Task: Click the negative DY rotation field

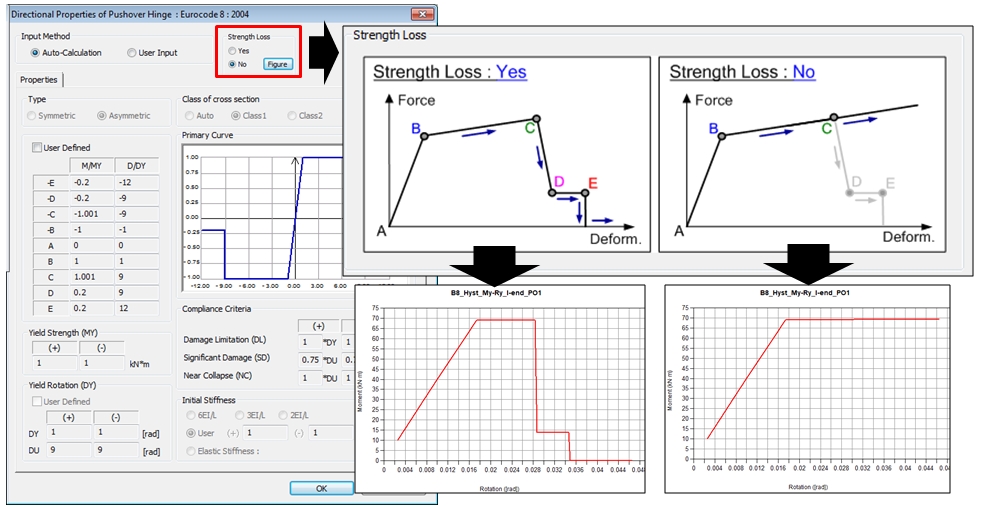Action: coord(116,432)
